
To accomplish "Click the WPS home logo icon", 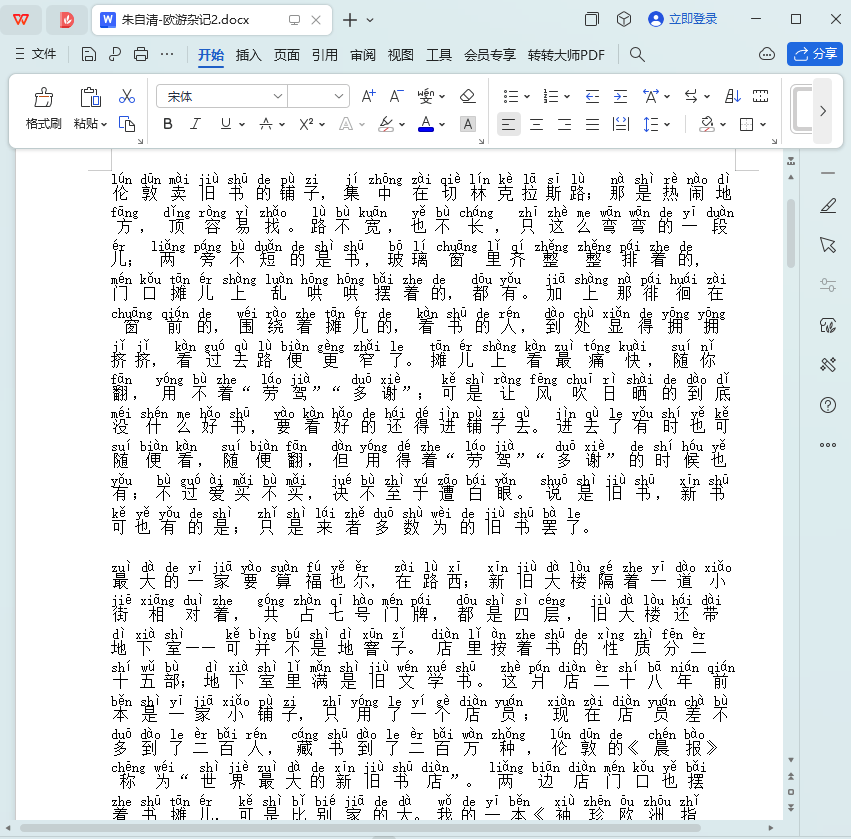I will tap(21, 20).
